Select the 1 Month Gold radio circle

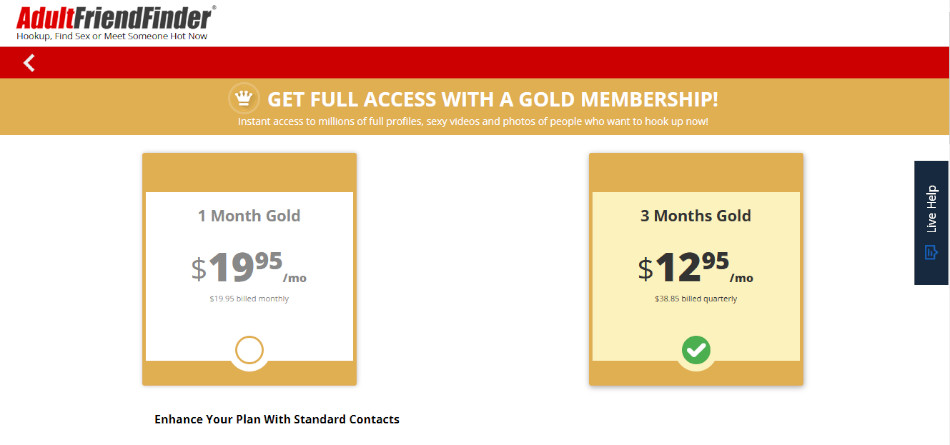pyautogui.click(x=249, y=350)
